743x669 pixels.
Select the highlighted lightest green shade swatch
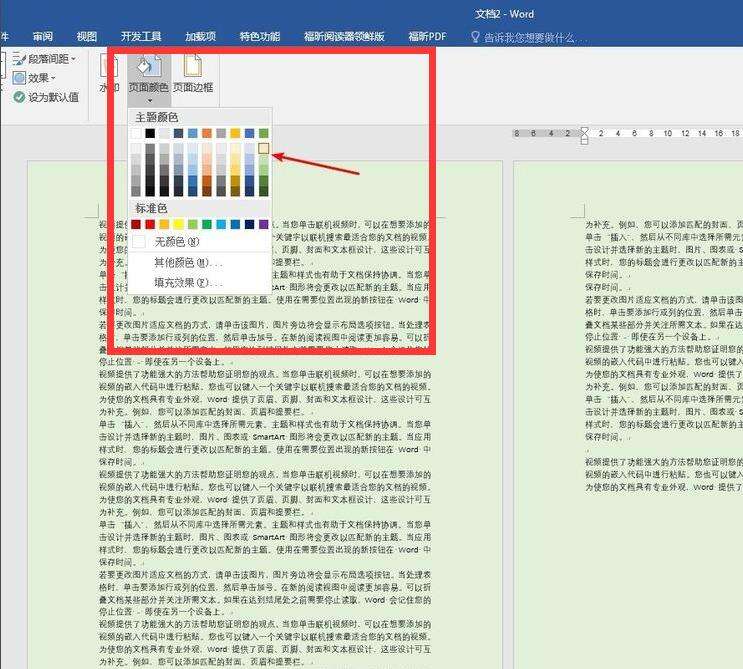(x=264, y=149)
